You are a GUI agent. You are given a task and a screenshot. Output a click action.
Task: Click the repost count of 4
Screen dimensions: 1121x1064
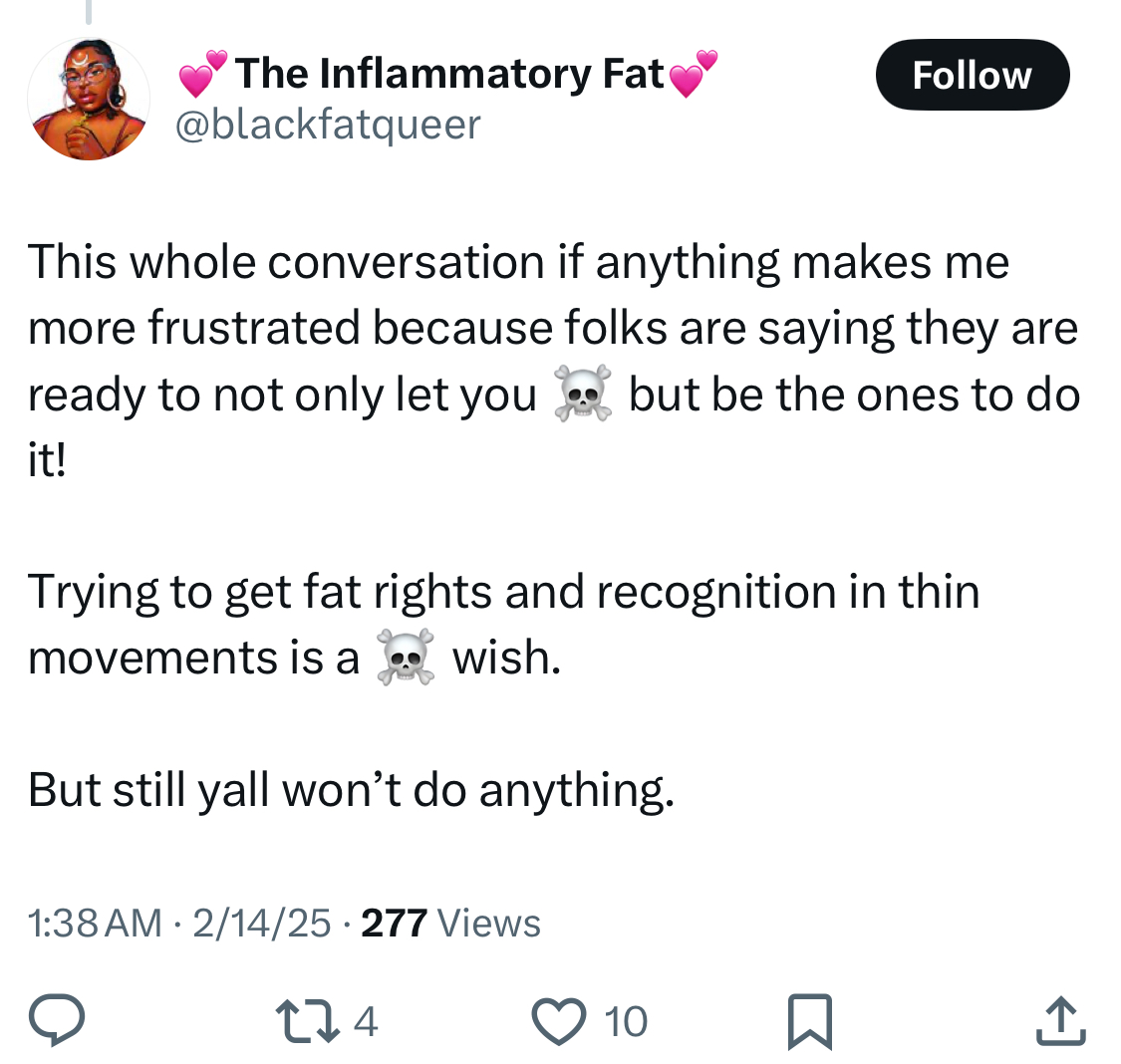point(366,1021)
